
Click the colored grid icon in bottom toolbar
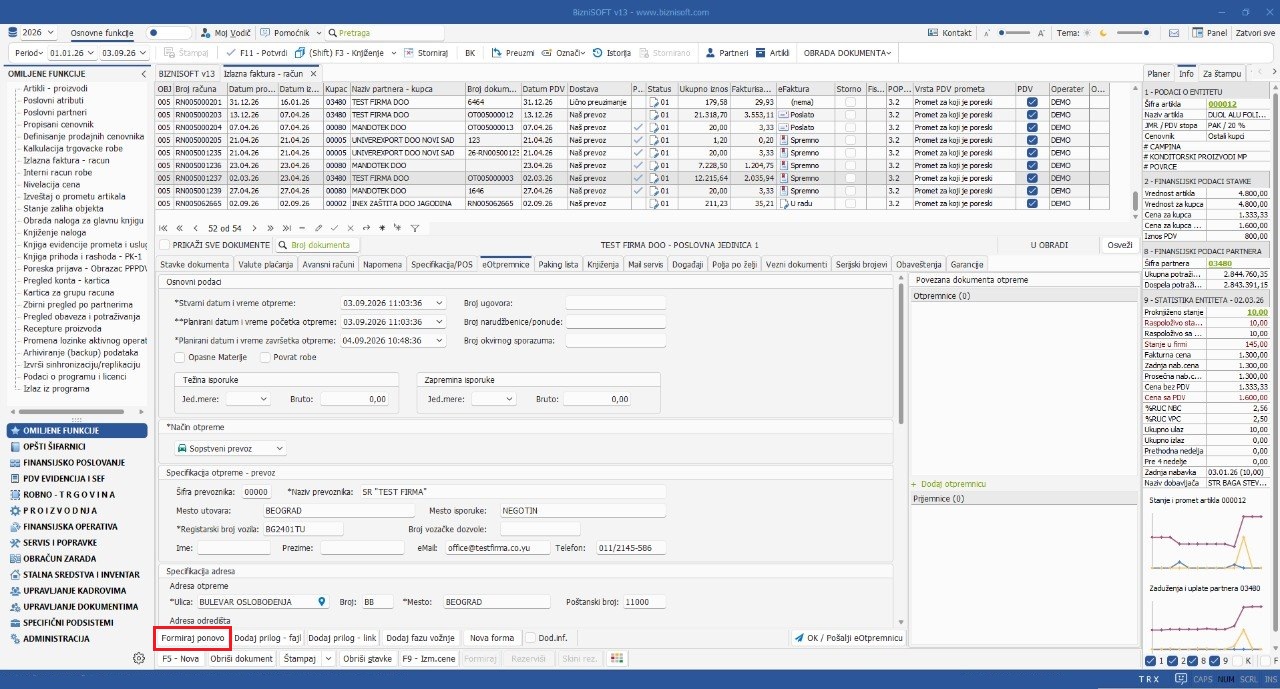(x=617, y=659)
